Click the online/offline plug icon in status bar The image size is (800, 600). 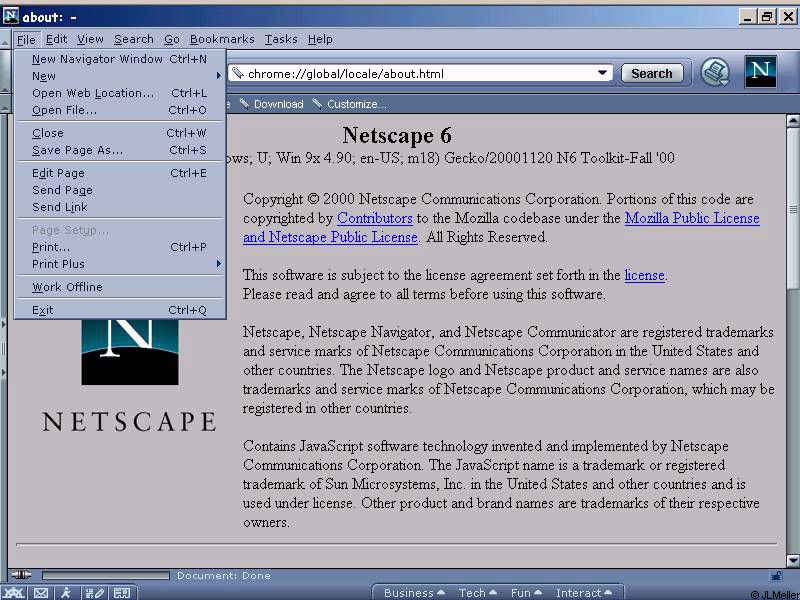click(21, 575)
